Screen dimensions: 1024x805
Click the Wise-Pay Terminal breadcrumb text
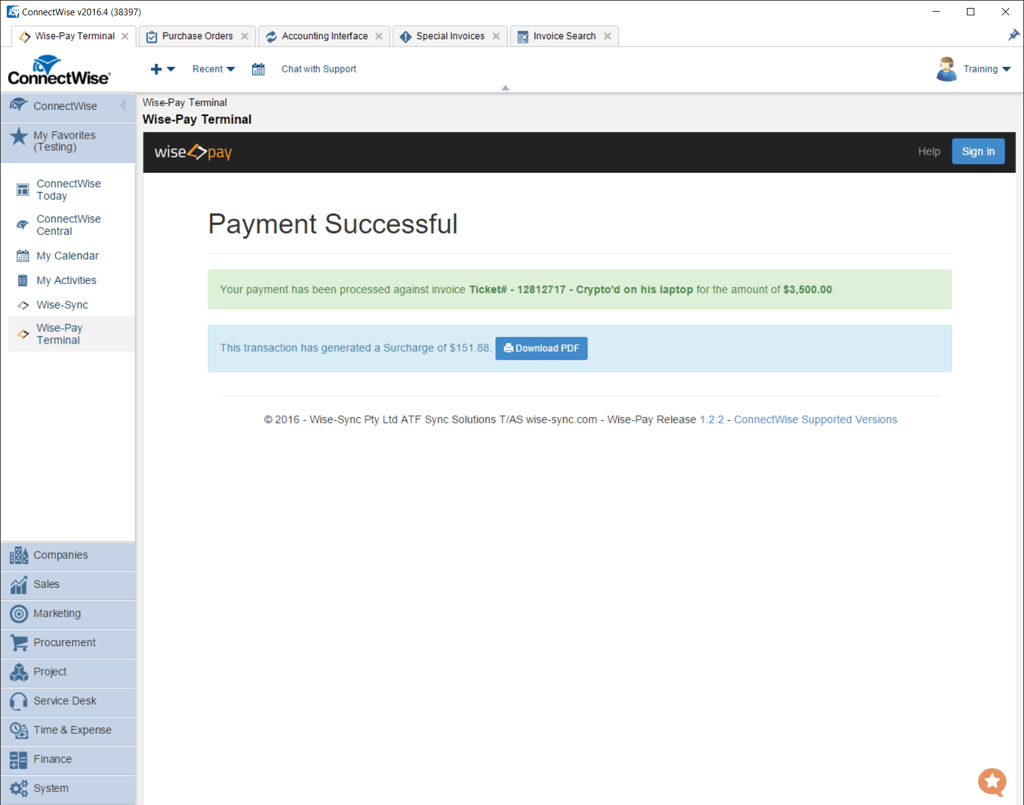tap(185, 103)
